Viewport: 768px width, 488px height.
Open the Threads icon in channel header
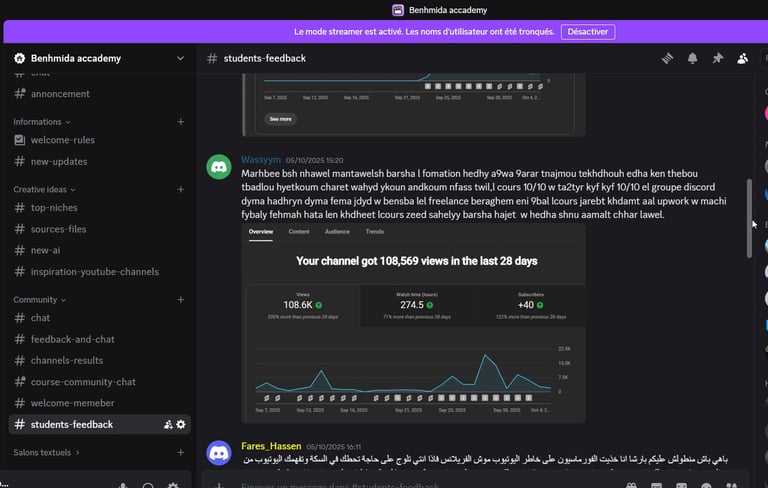pos(667,58)
